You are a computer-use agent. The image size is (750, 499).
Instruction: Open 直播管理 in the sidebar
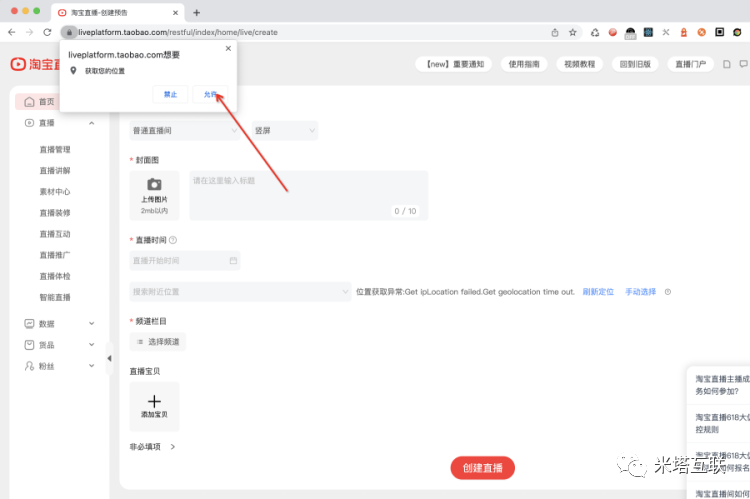[55, 149]
